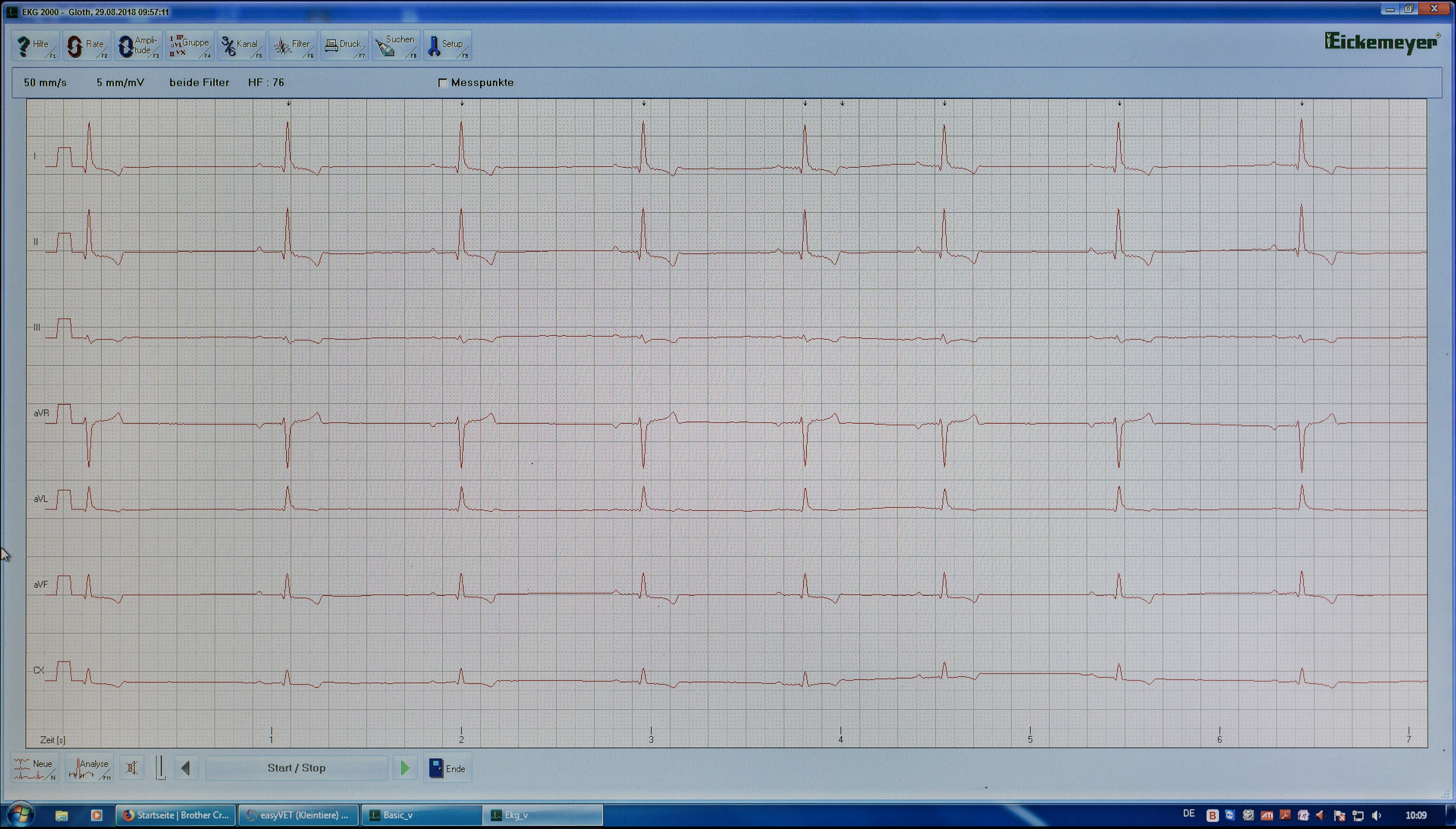Open the Gruppe lead group selector
The image size is (1456, 829).
click(x=190, y=46)
